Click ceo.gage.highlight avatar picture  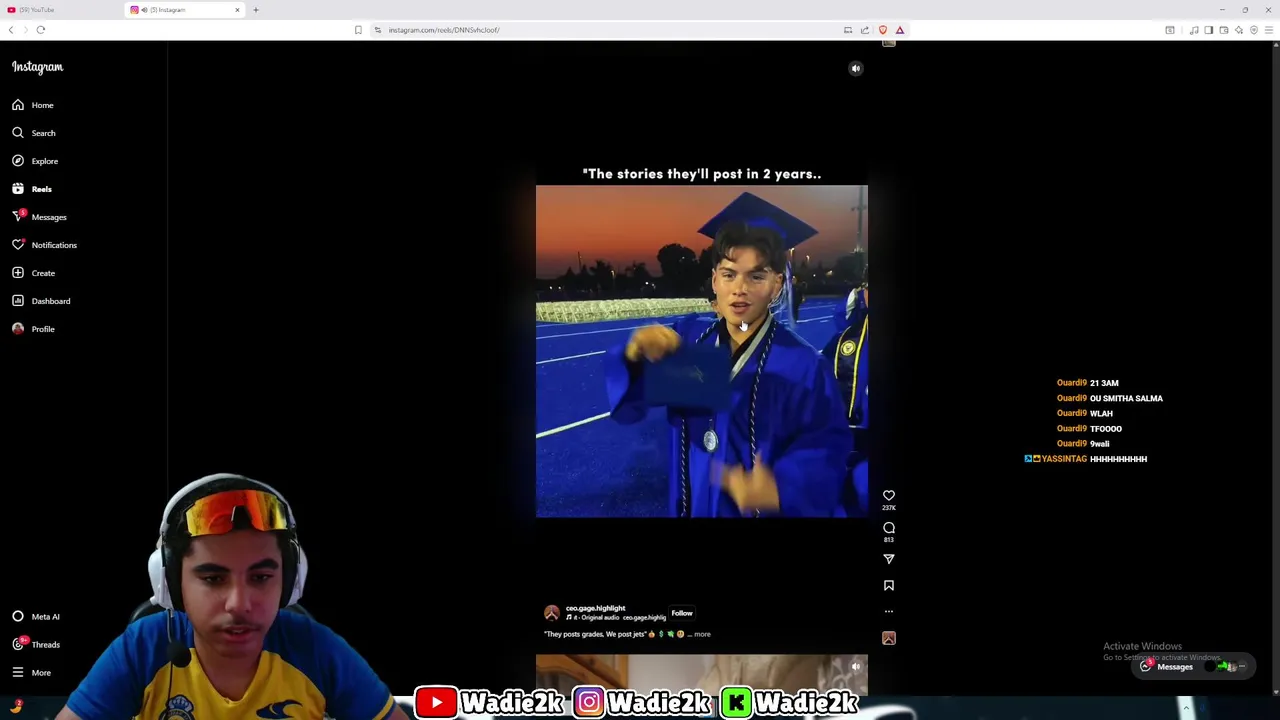pos(552,613)
